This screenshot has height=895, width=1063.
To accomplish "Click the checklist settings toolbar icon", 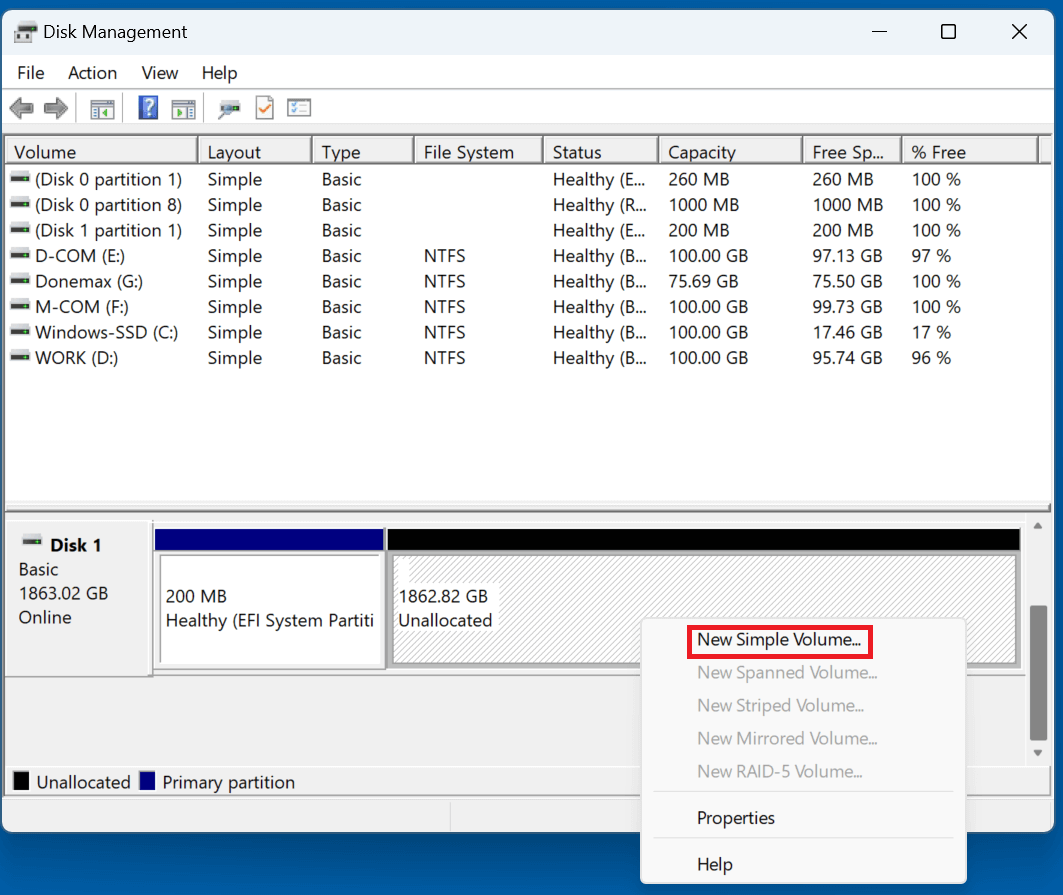I will 299,108.
